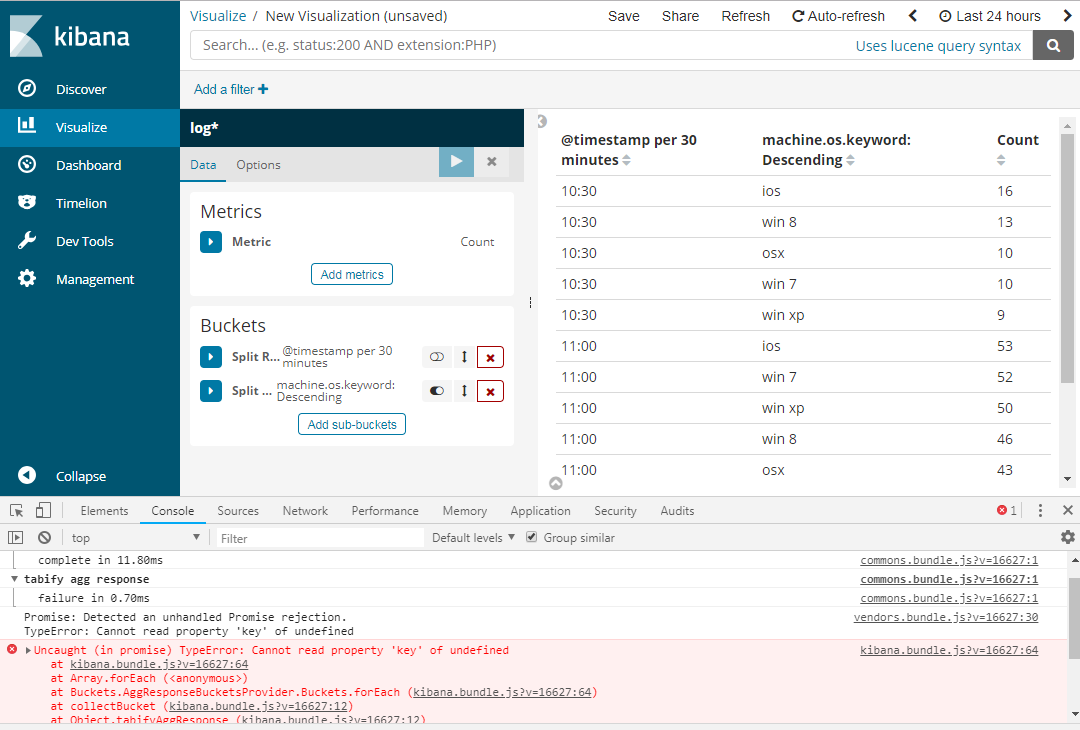
Task: Expand the Metric Count aggregation editor
Action: [x=211, y=242]
